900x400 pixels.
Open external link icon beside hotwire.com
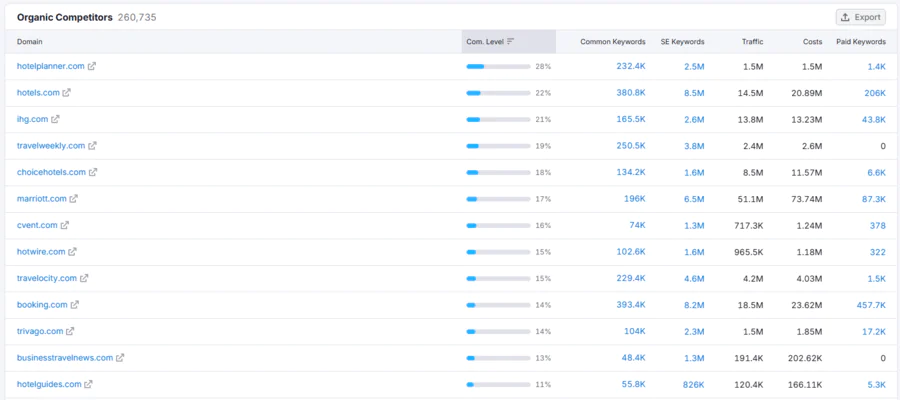click(72, 251)
